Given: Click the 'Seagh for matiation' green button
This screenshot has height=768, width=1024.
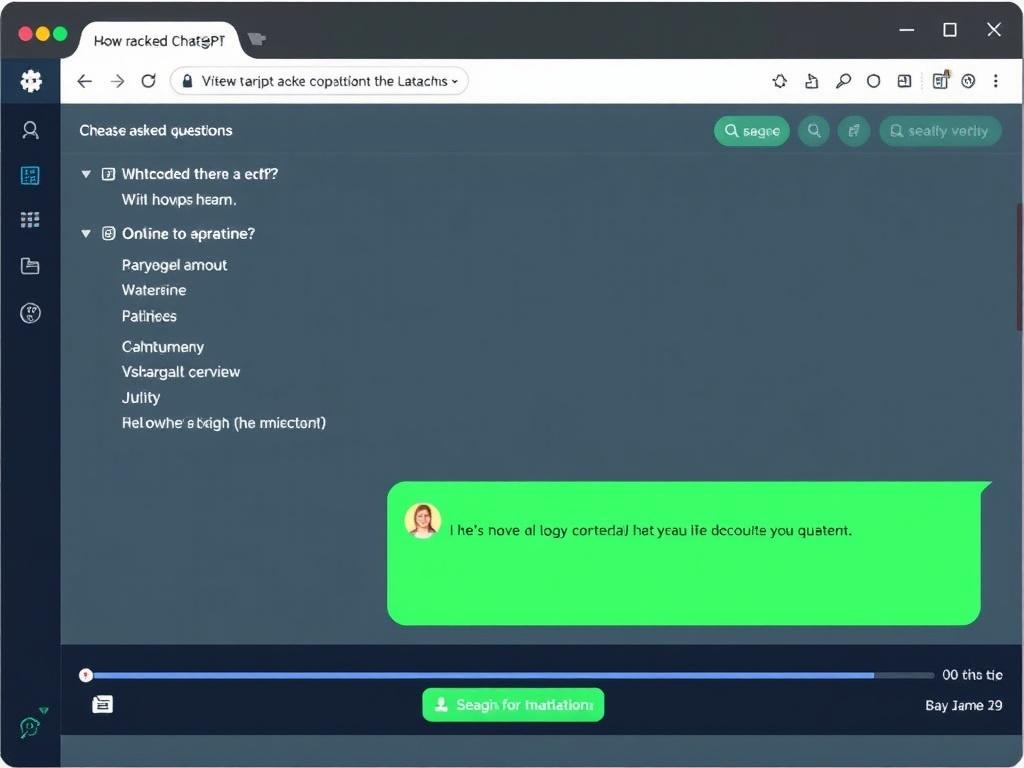Looking at the screenshot, I should (x=513, y=704).
